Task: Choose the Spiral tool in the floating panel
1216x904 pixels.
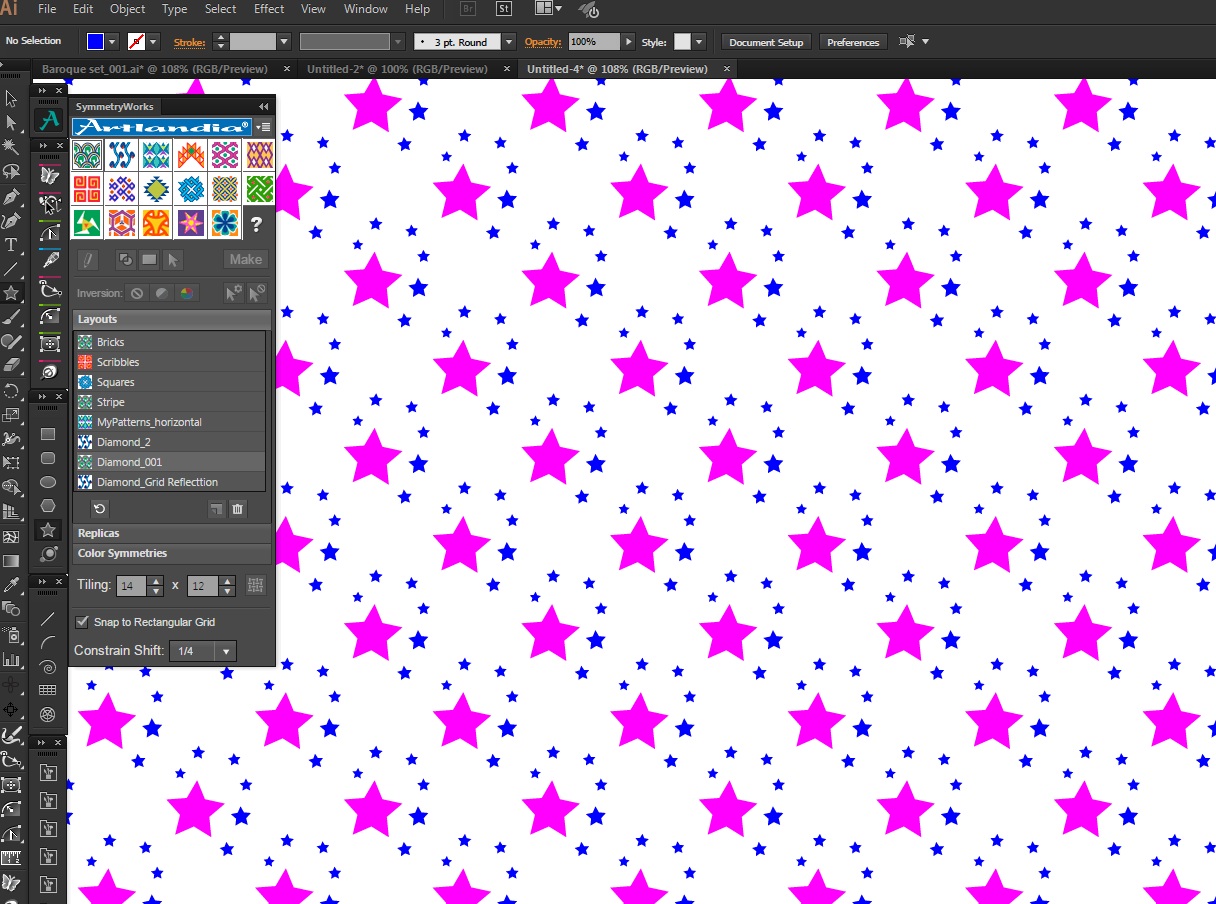Action: coord(47,666)
